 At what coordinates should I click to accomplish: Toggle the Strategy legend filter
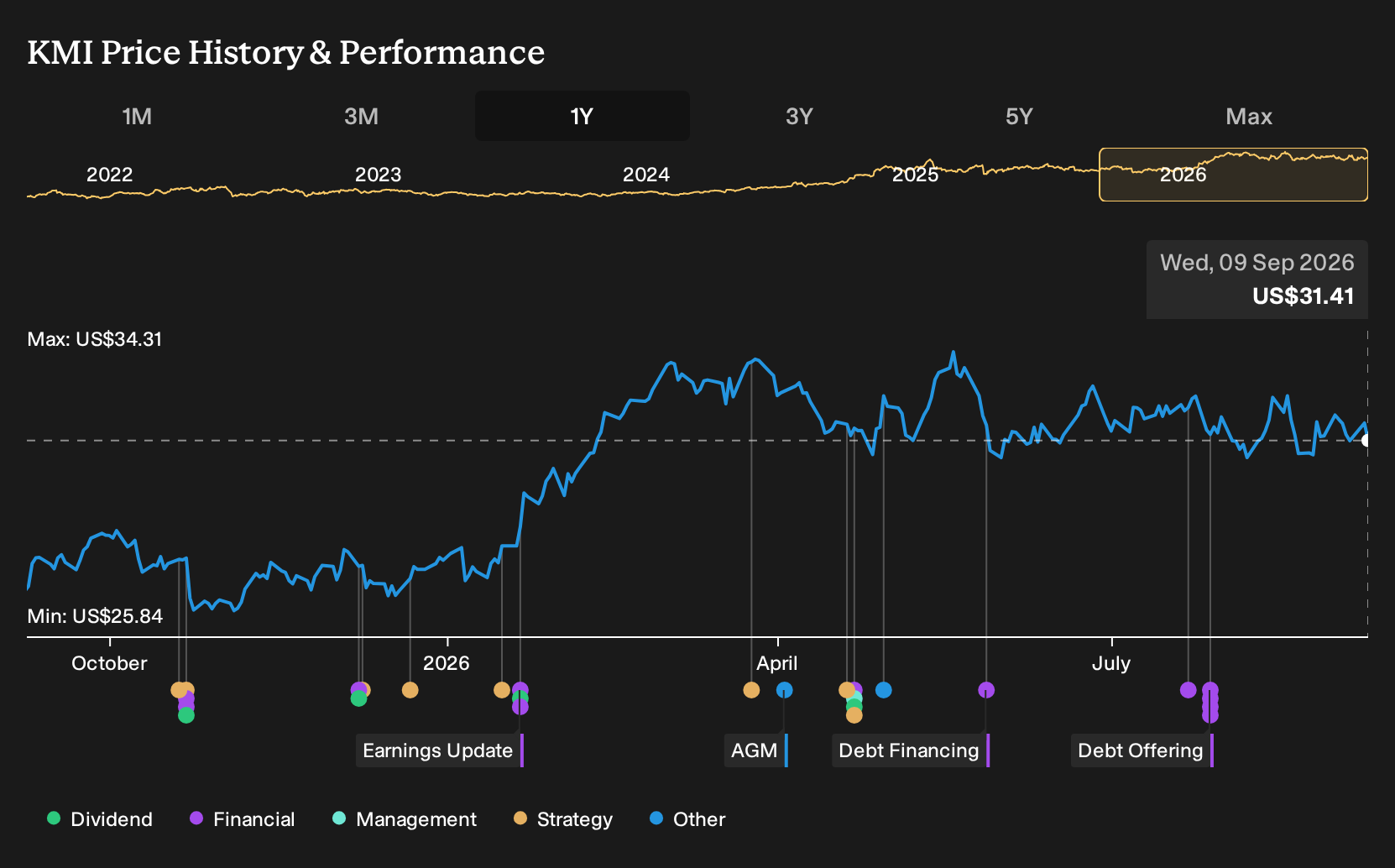pyautogui.click(x=563, y=819)
